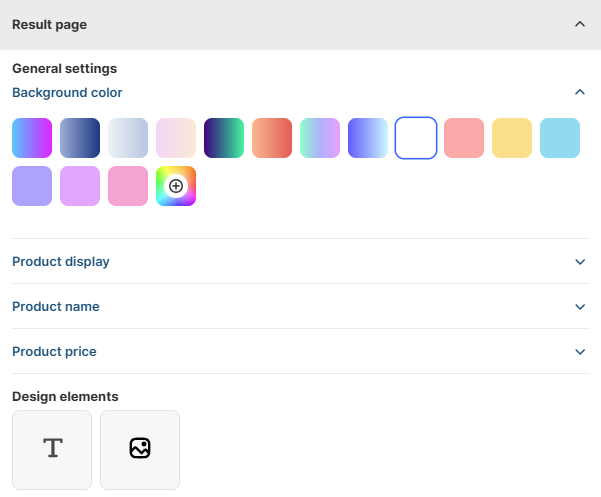The width and height of the screenshot is (601, 497).
Task: Choose the salmon pink solid swatch
Action: tap(464, 138)
